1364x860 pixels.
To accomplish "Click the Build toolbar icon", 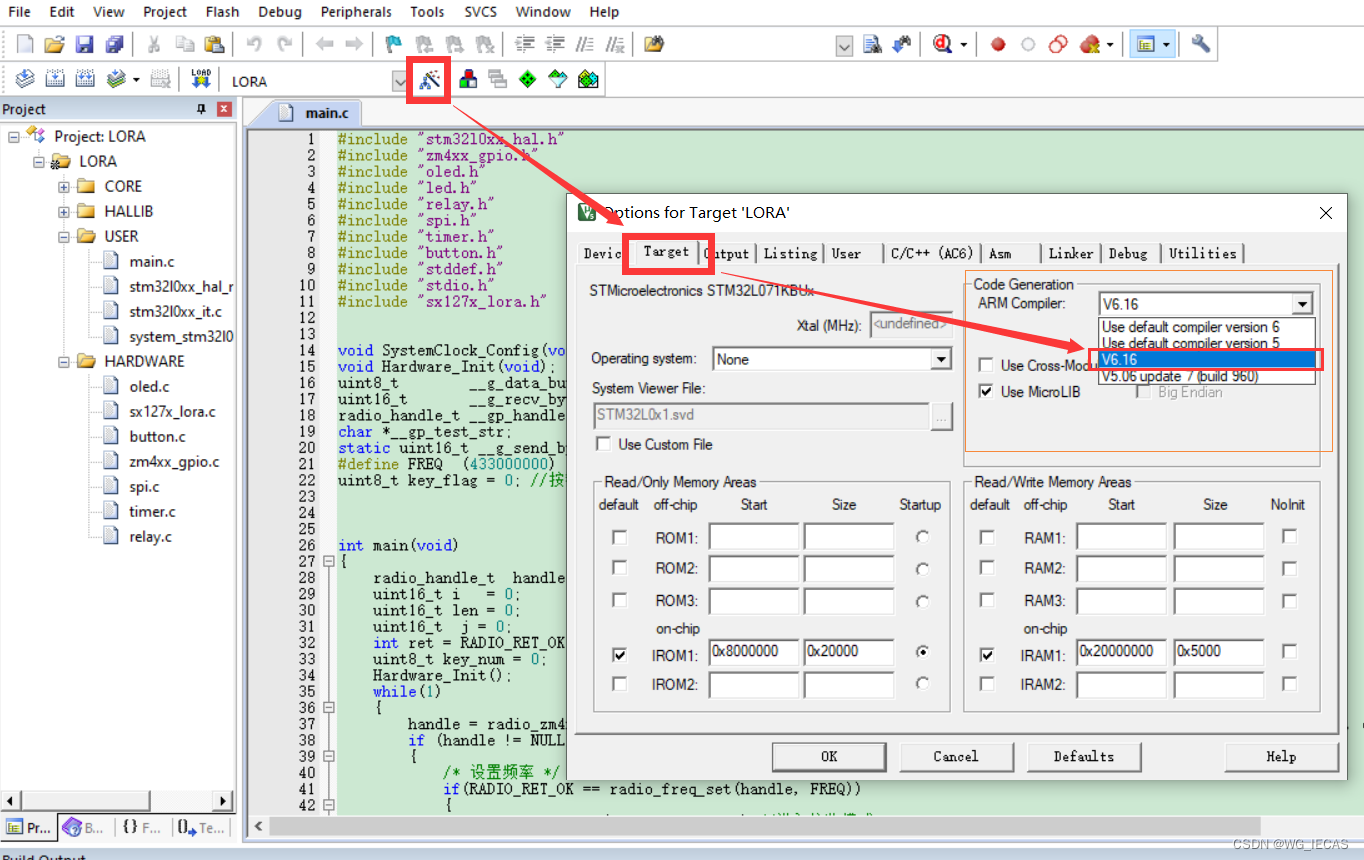I will click(55, 78).
